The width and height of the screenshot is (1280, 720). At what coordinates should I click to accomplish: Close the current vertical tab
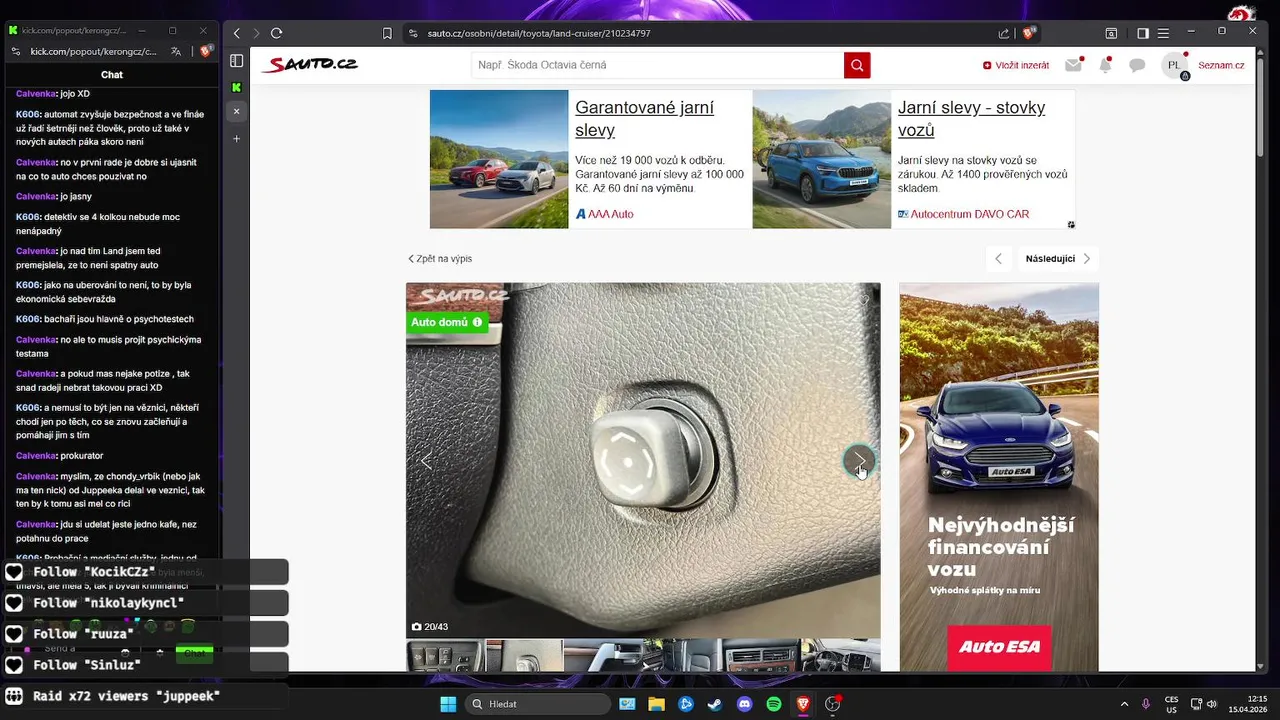[x=237, y=111]
